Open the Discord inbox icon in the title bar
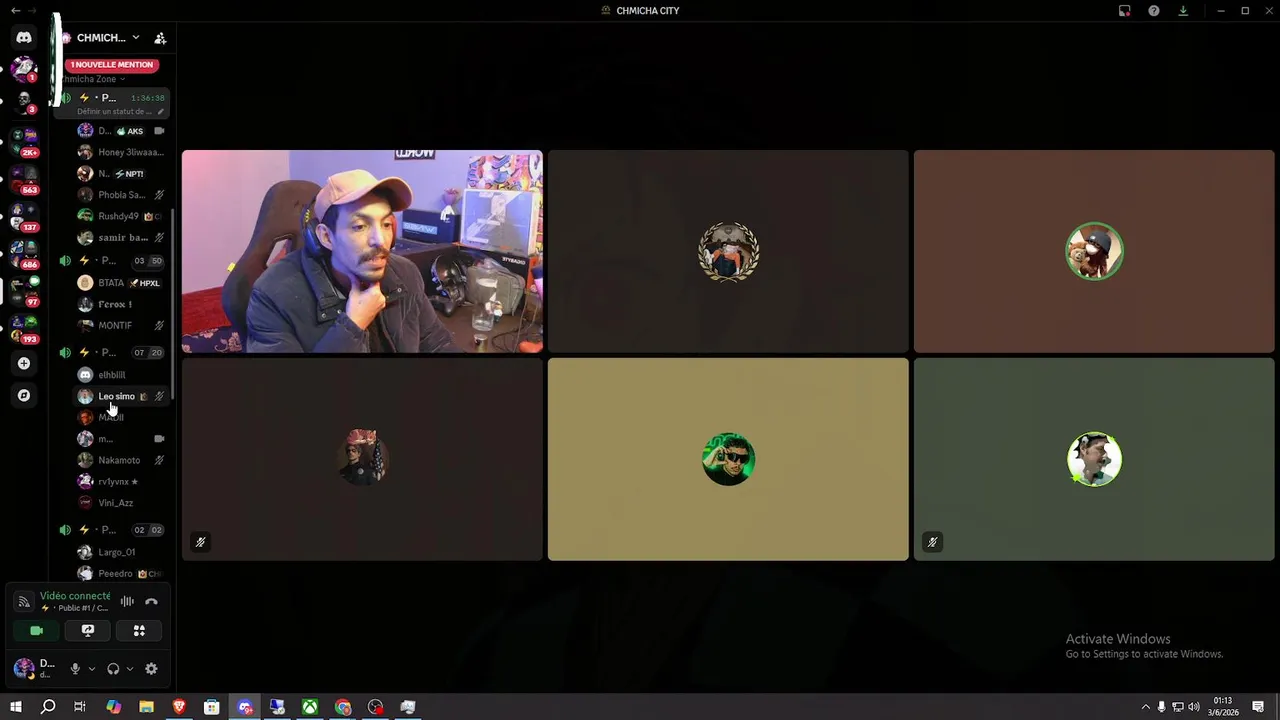The image size is (1280, 720). [1124, 11]
